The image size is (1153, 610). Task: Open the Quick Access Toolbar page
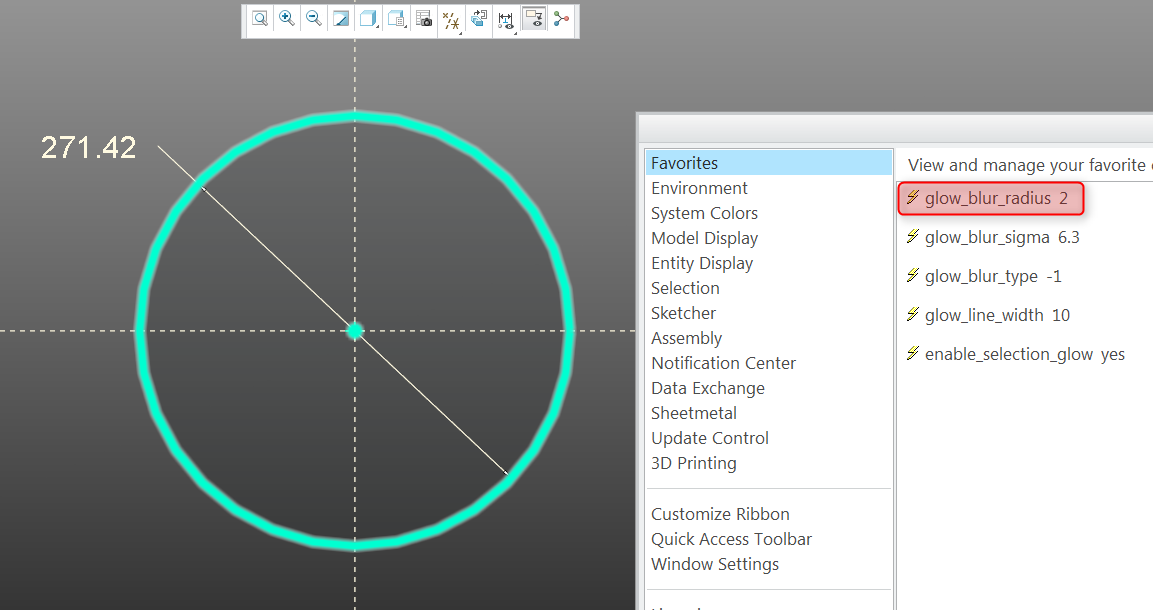(732, 539)
